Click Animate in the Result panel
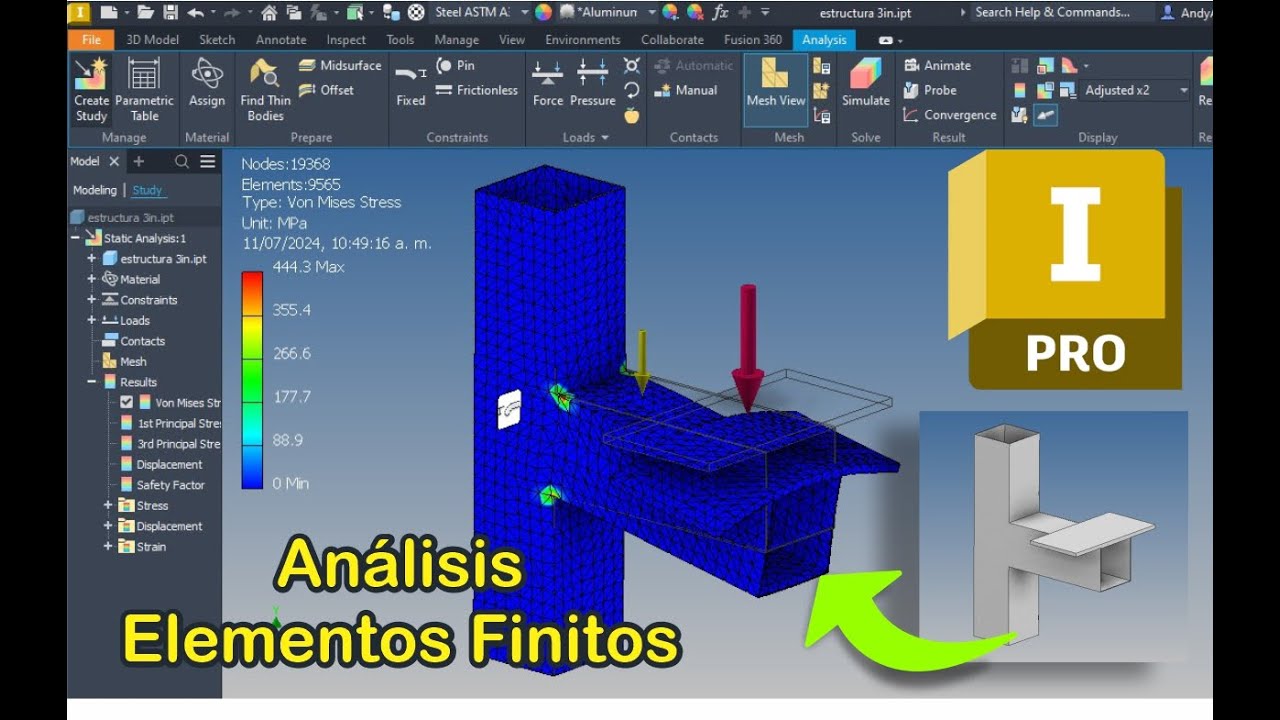The width and height of the screenshot is (1280, 720). 937,65
